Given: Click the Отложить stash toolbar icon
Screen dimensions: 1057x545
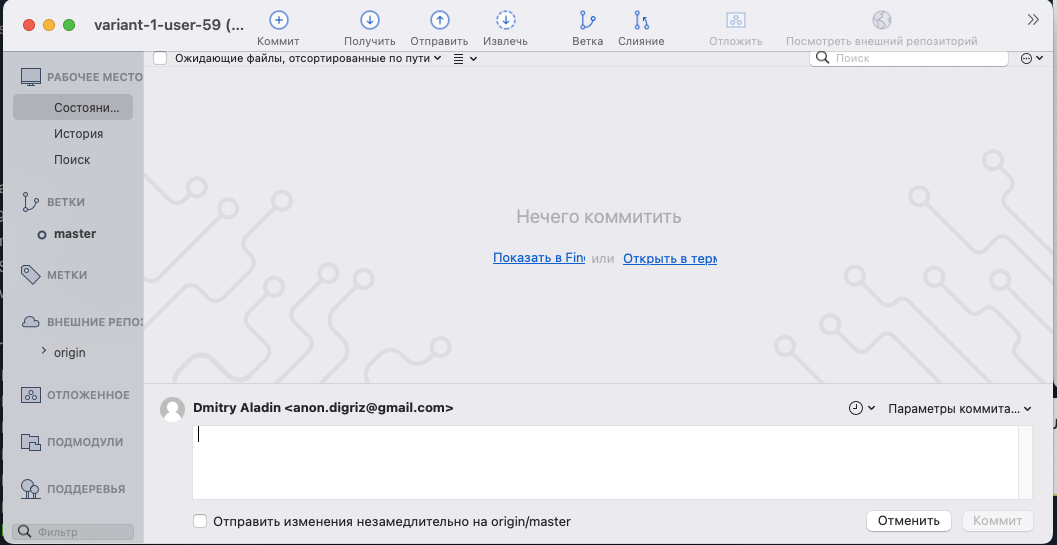Looking at the screenshot, I should (735, 20).
